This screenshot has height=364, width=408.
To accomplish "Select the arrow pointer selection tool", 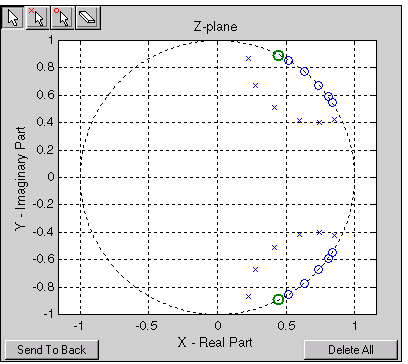I will [13, 18].
